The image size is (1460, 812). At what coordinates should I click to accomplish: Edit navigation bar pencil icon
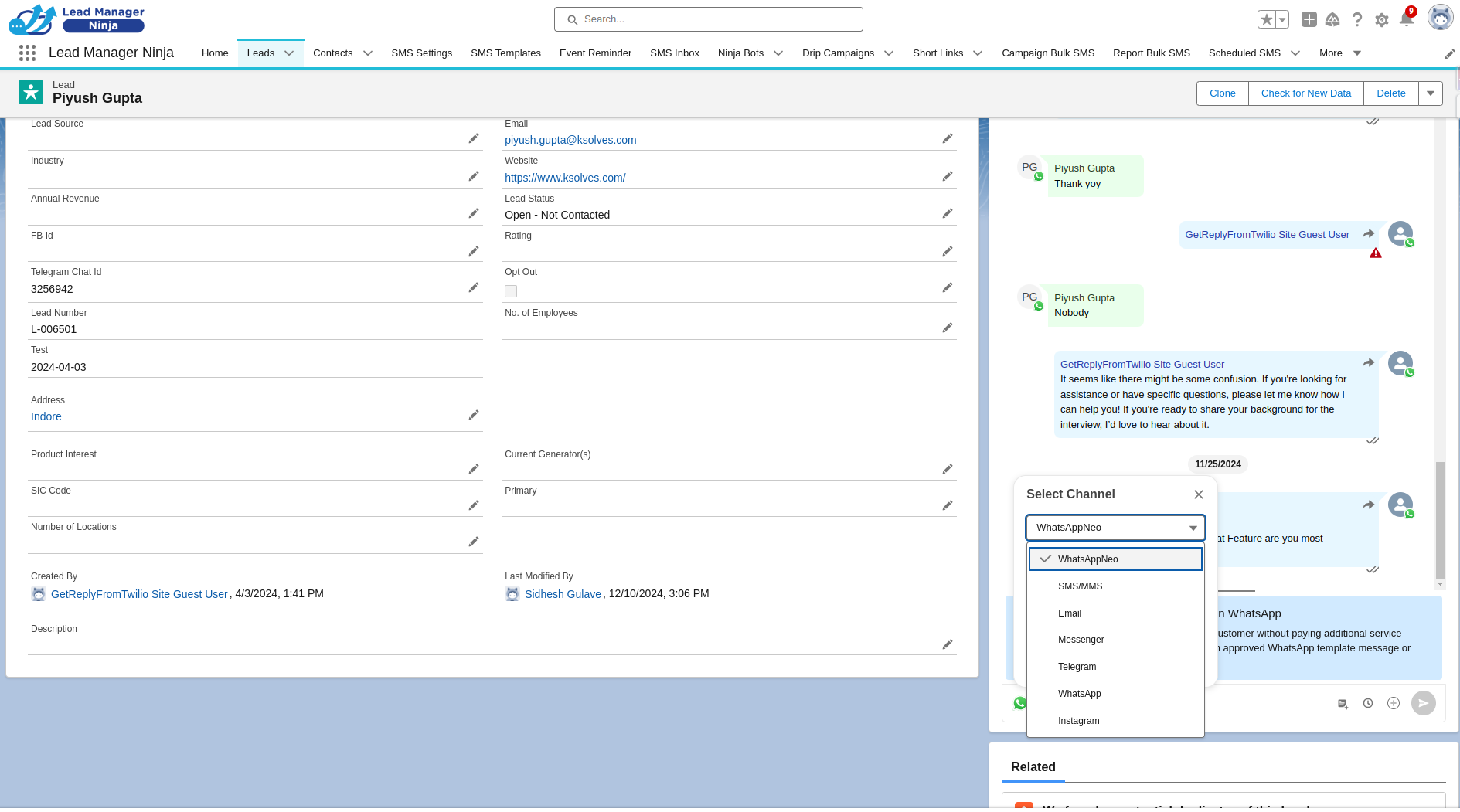pyautogui.click(x=1450, y=53)
